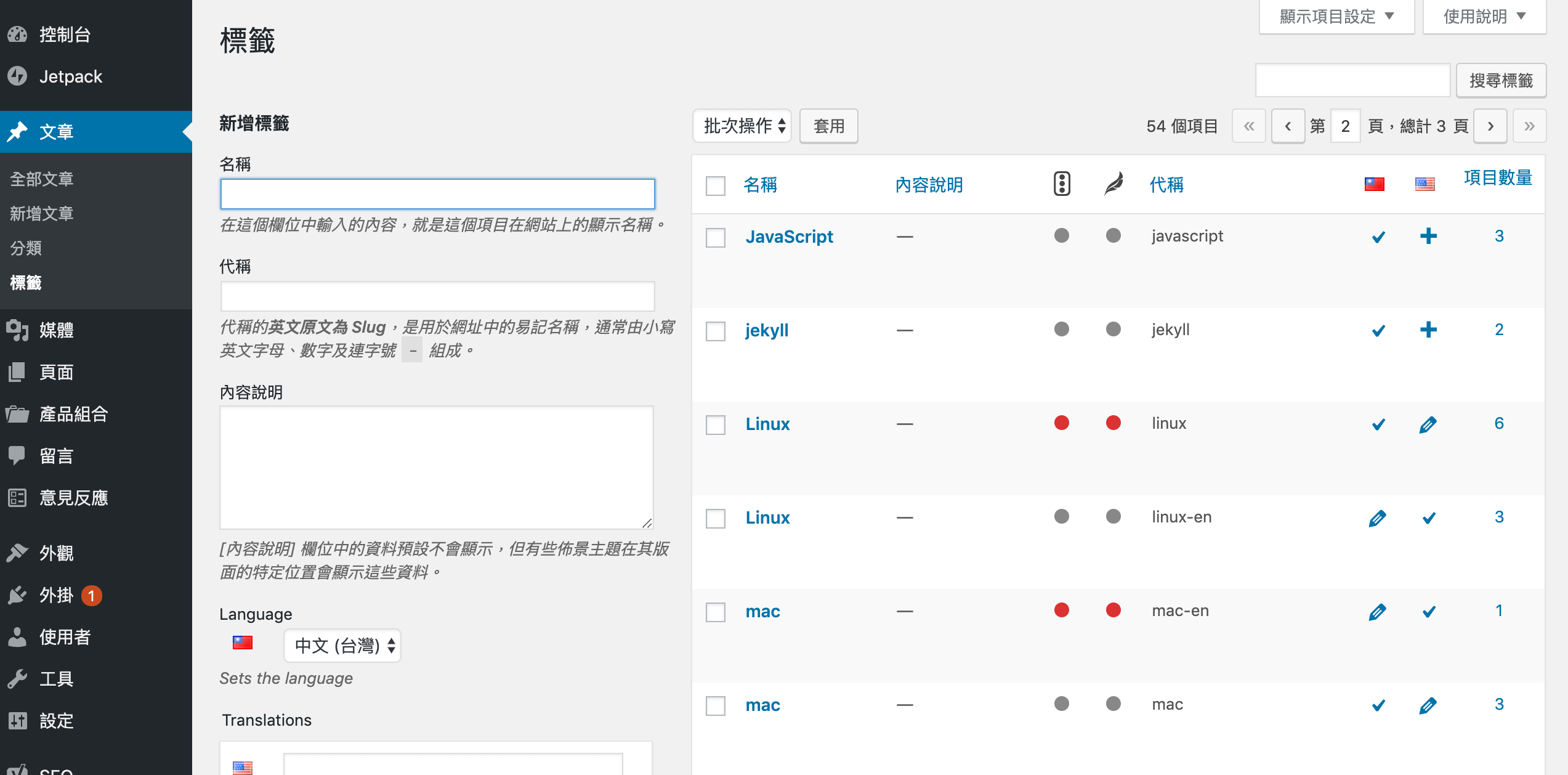1568x775 pixels.
Task: Open the JavaScript tag link
Action: pyautogui.click(x=789, y=237)
